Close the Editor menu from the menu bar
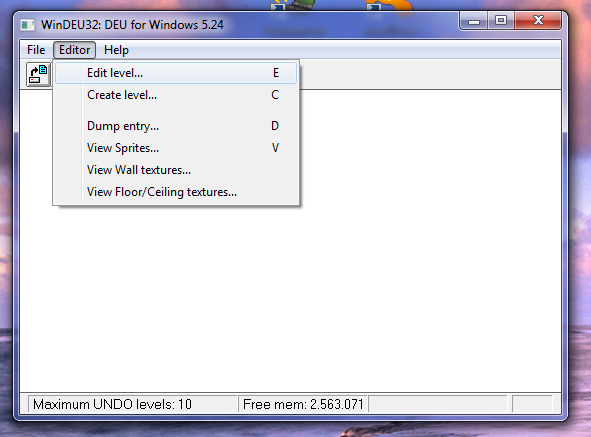 pos(74,50)
